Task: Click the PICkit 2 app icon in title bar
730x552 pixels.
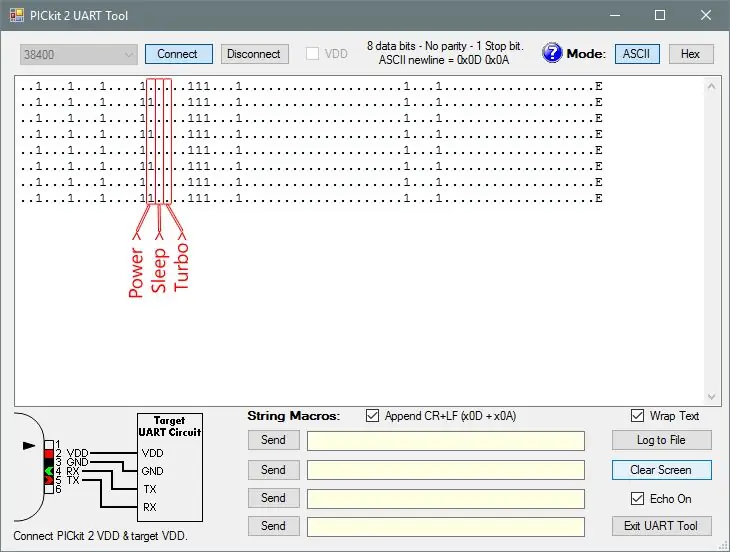Action: [x=16, y=15]
